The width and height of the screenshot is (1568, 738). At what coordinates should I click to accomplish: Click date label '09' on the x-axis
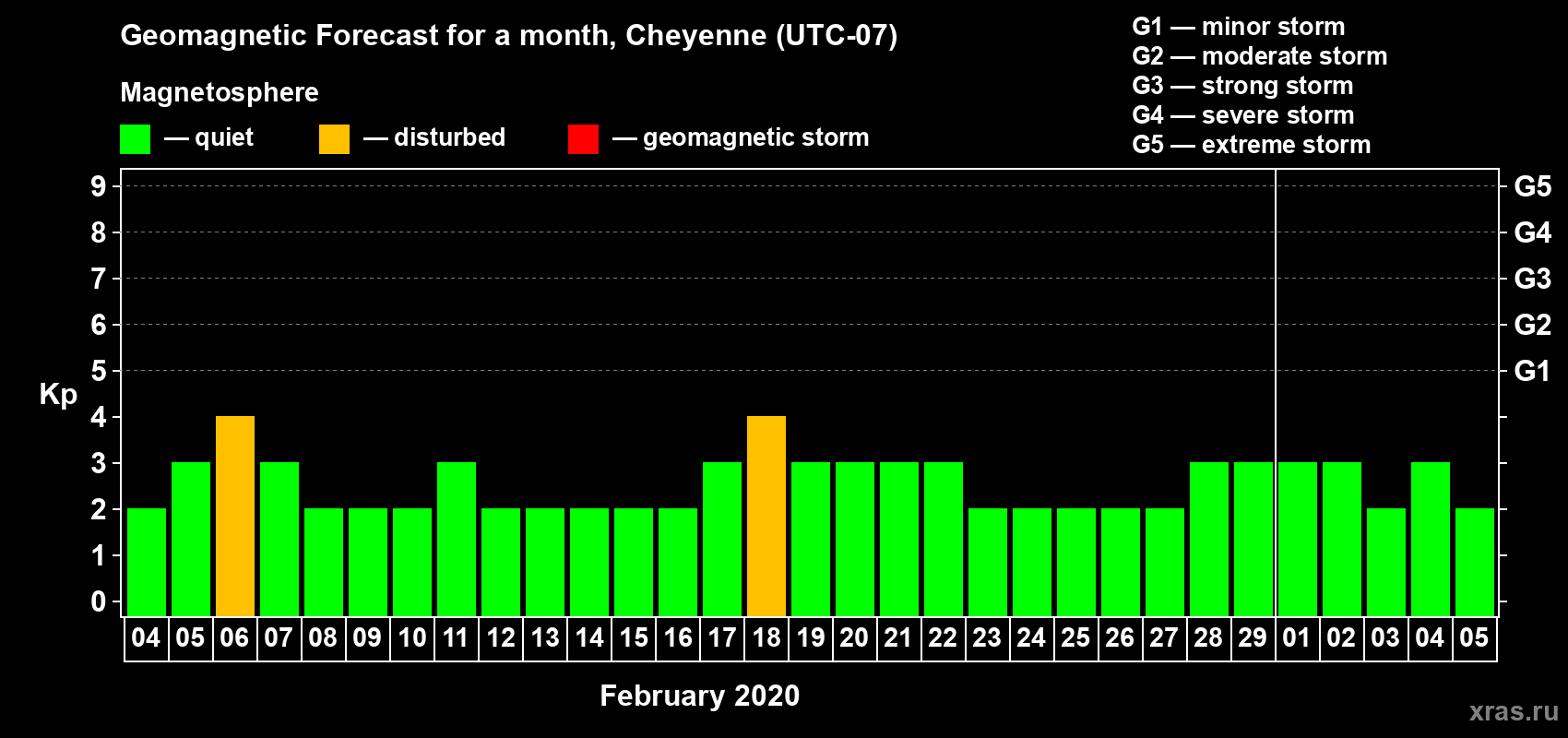[368, 638]
